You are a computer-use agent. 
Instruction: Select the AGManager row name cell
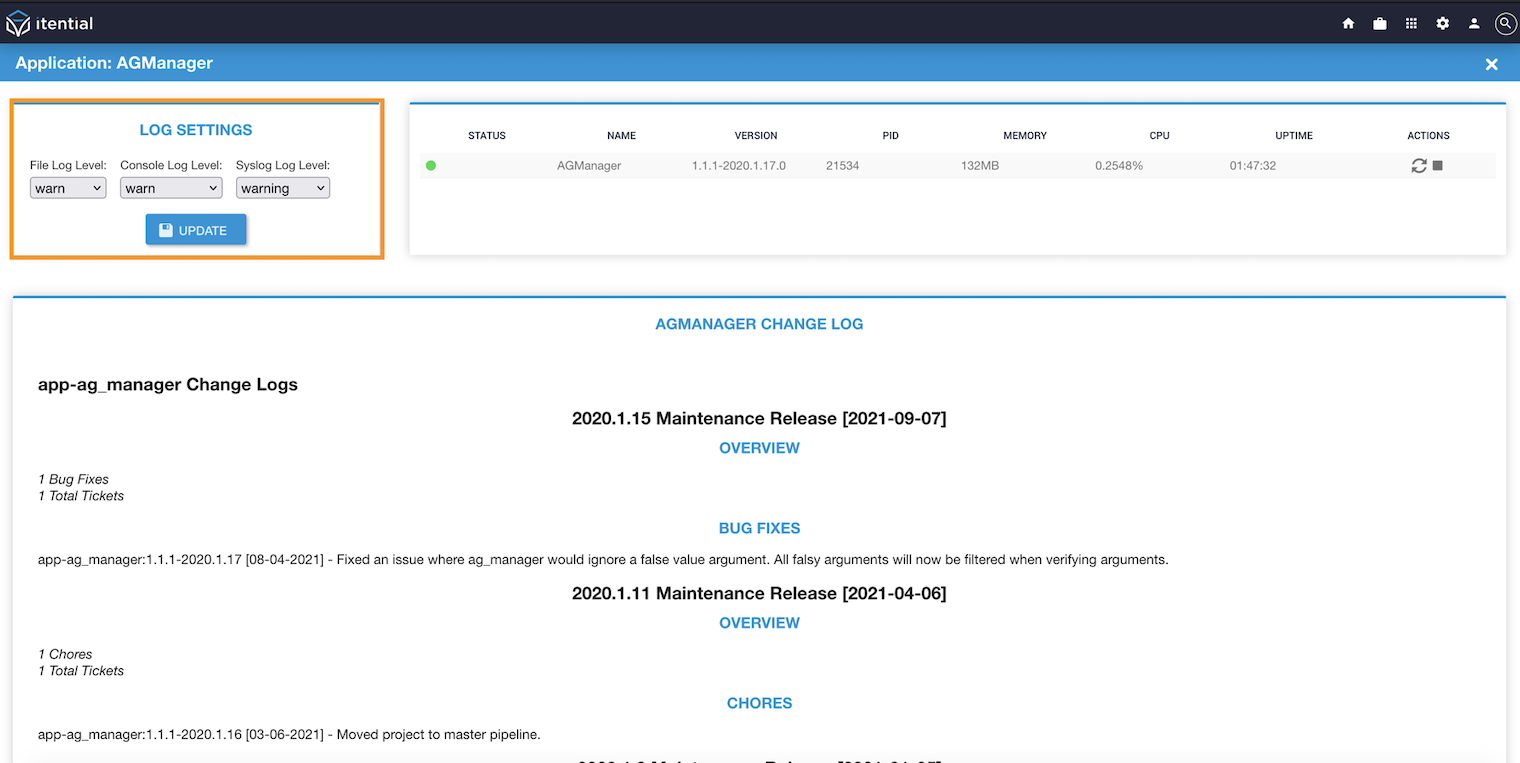click(x=589, y=166)
